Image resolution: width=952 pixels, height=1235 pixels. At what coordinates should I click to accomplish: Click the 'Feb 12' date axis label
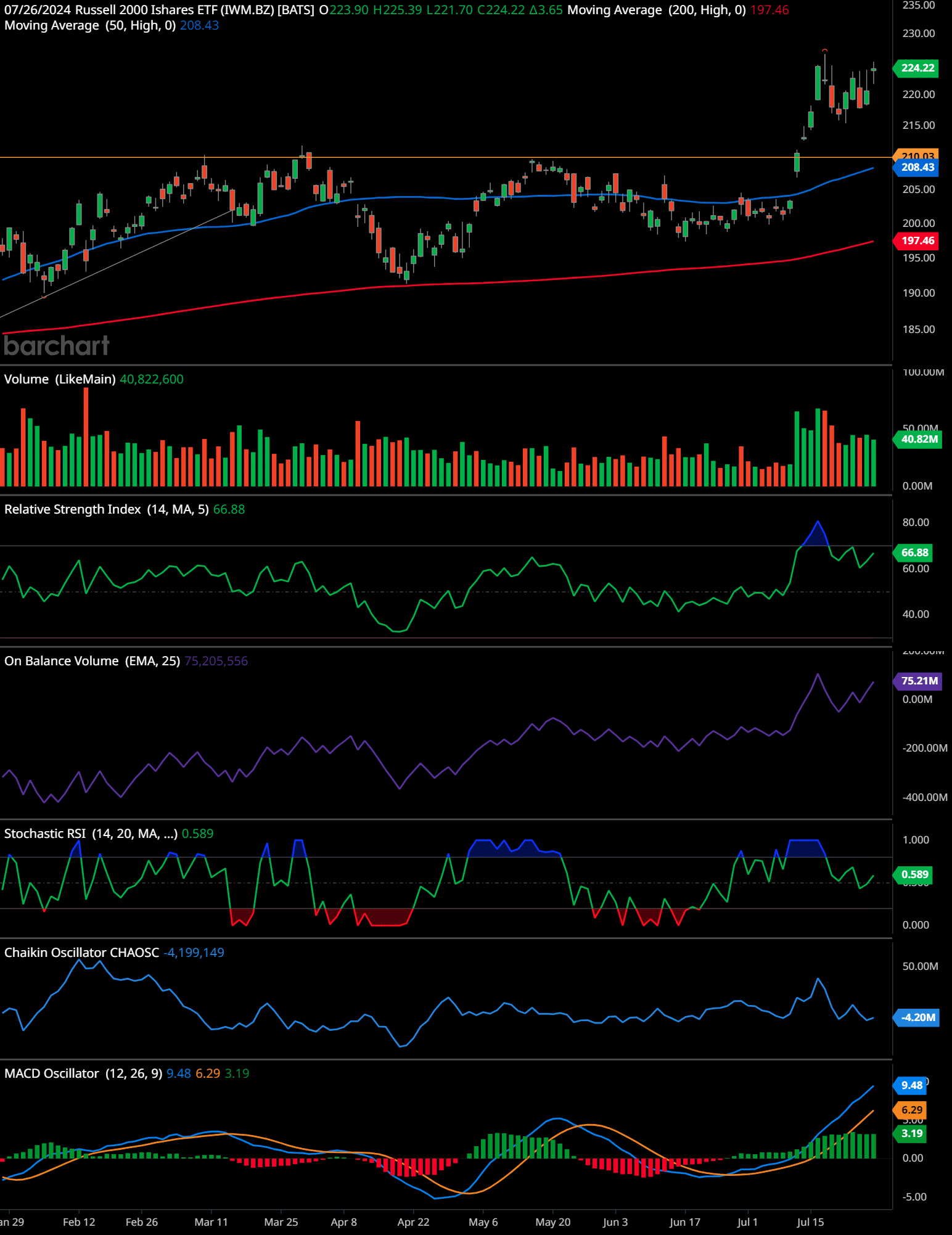point(79,1222)
